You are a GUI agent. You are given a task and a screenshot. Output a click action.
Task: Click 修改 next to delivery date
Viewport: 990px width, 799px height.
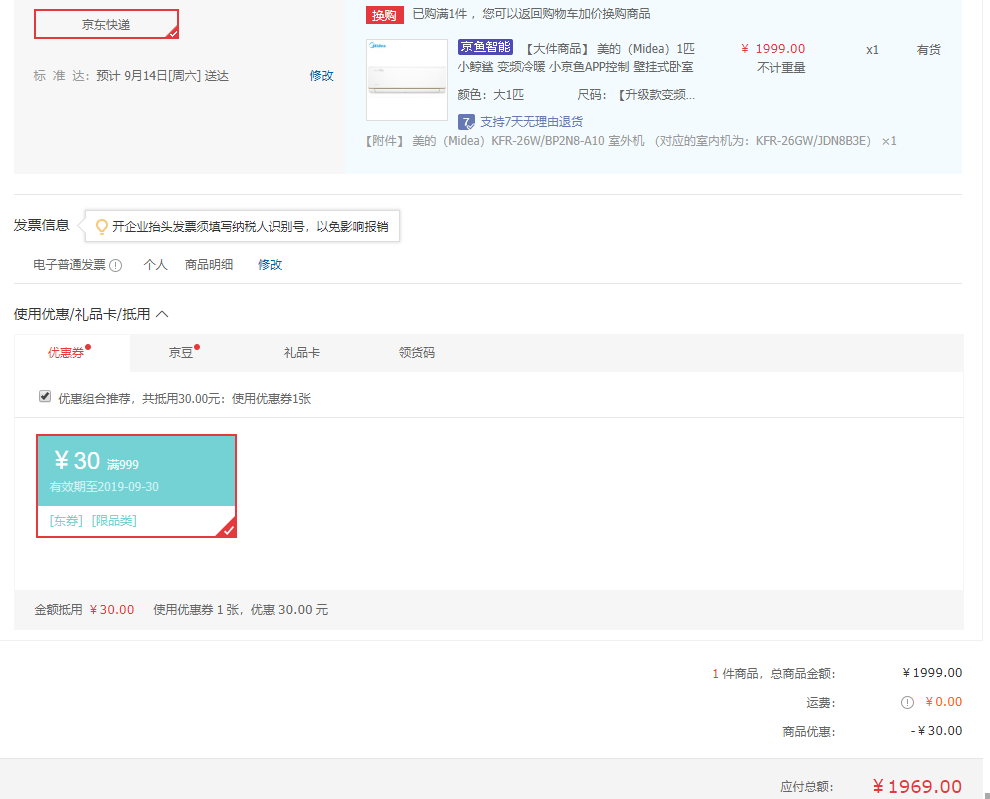tap(321, 76)
